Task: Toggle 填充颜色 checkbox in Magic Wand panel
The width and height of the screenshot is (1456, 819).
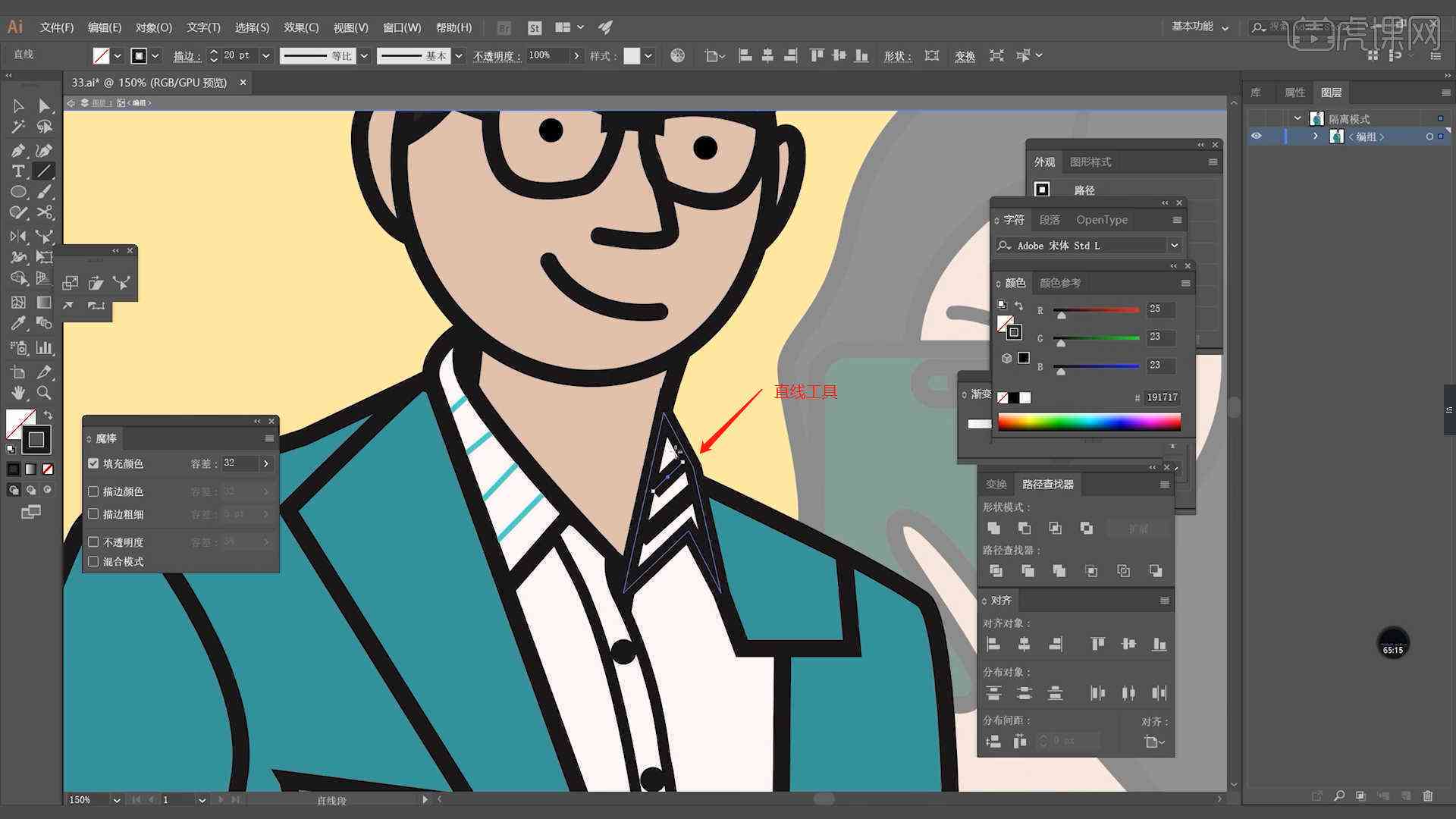Action: pos(93,463)
